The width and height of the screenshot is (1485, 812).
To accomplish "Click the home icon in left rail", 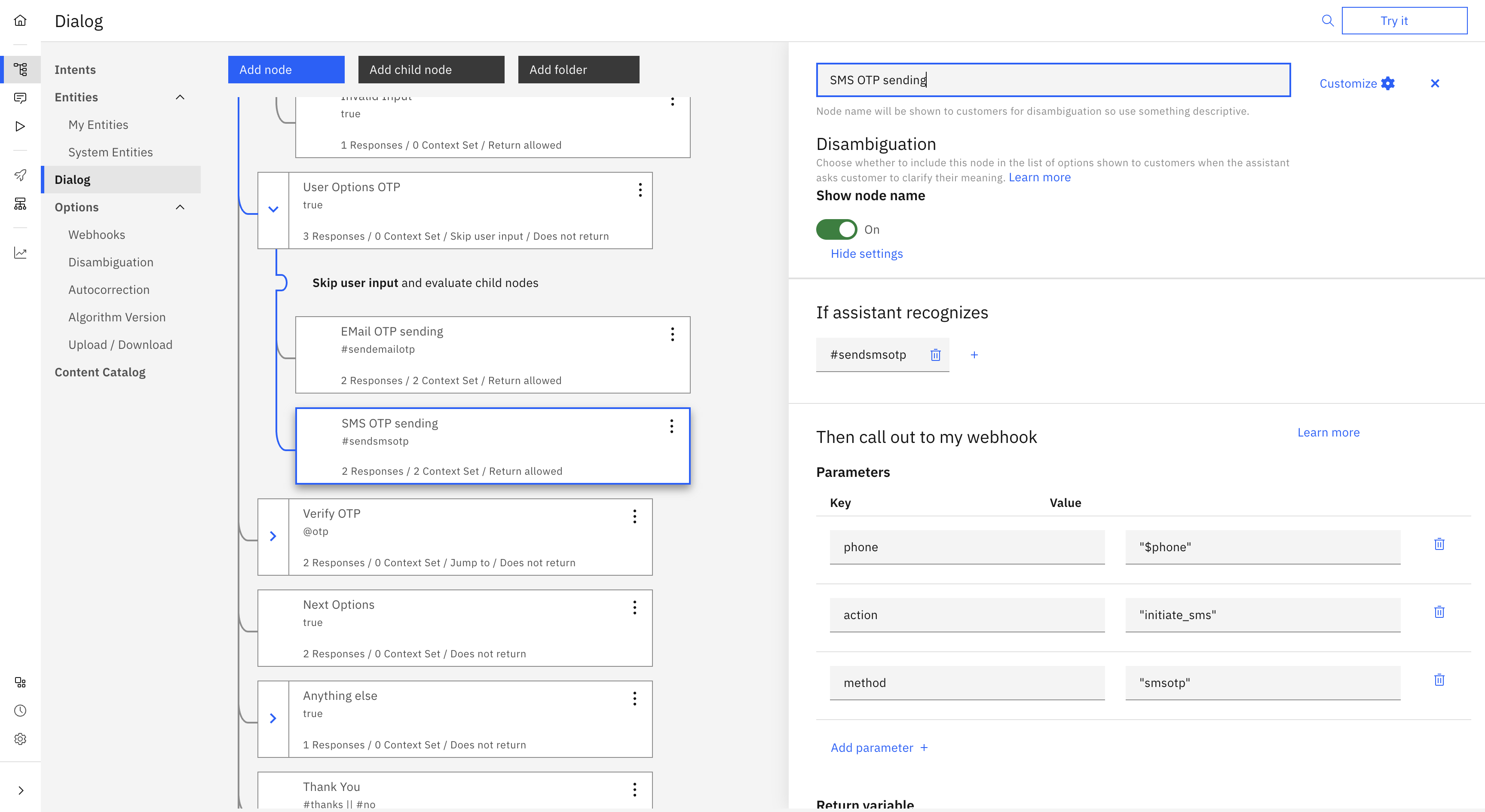I will click(20, 21).
